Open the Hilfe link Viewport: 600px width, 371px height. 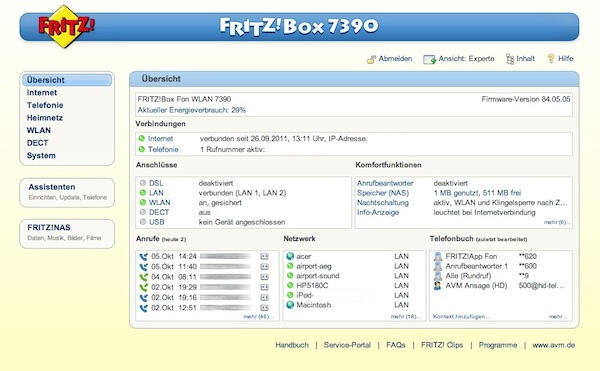click(566, 59)
